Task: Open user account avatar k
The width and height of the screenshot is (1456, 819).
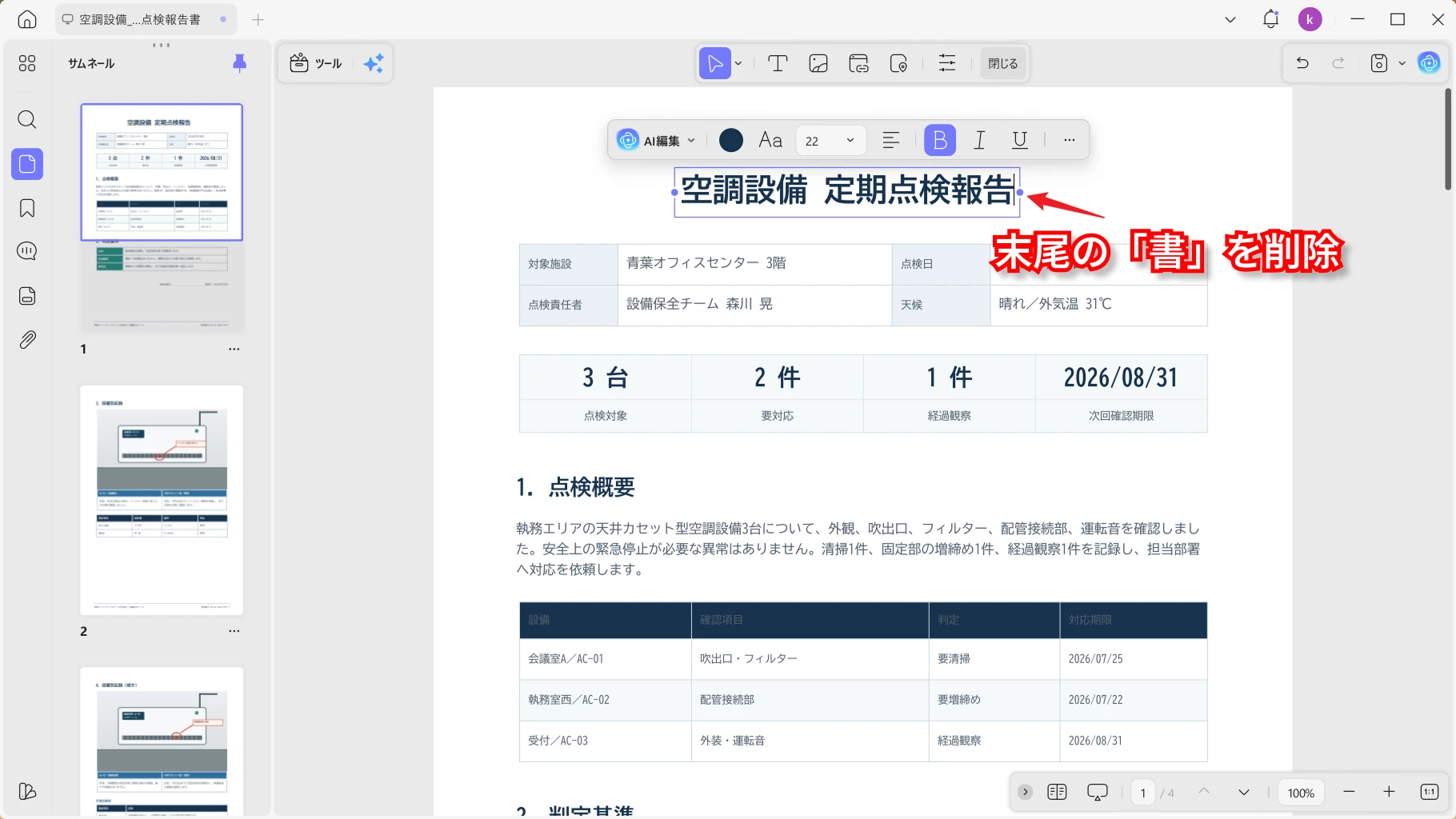Action: (x=1310, y=19)
